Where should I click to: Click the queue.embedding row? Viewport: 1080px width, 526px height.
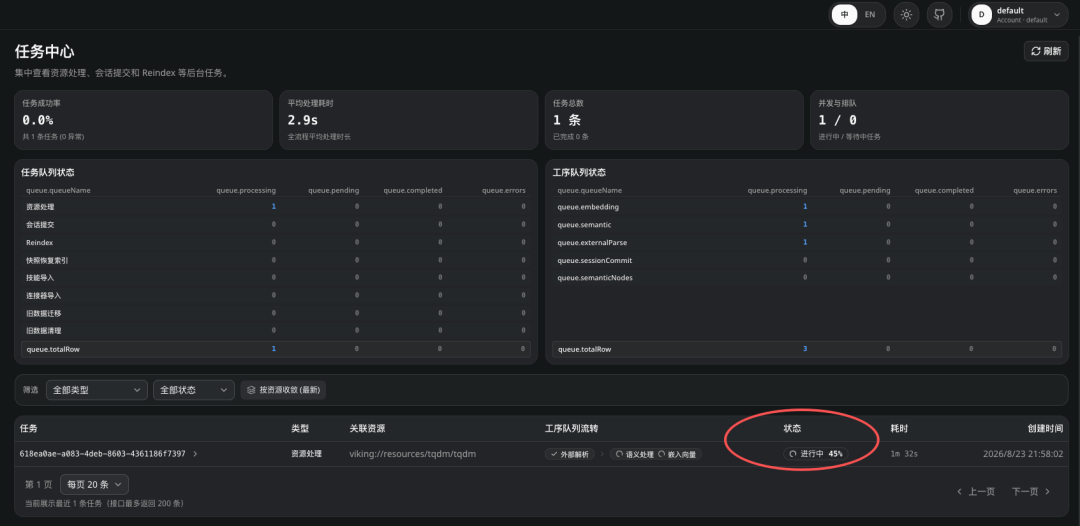click(x=807, y=207)
